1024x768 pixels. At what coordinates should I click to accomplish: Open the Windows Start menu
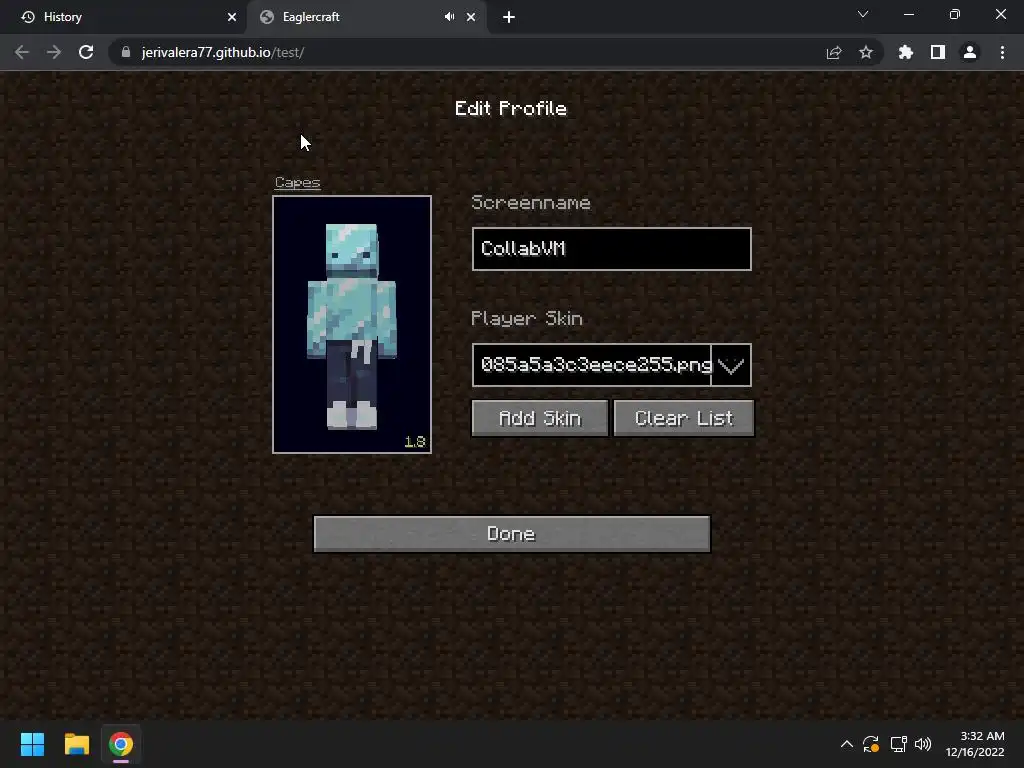point(32,744)
